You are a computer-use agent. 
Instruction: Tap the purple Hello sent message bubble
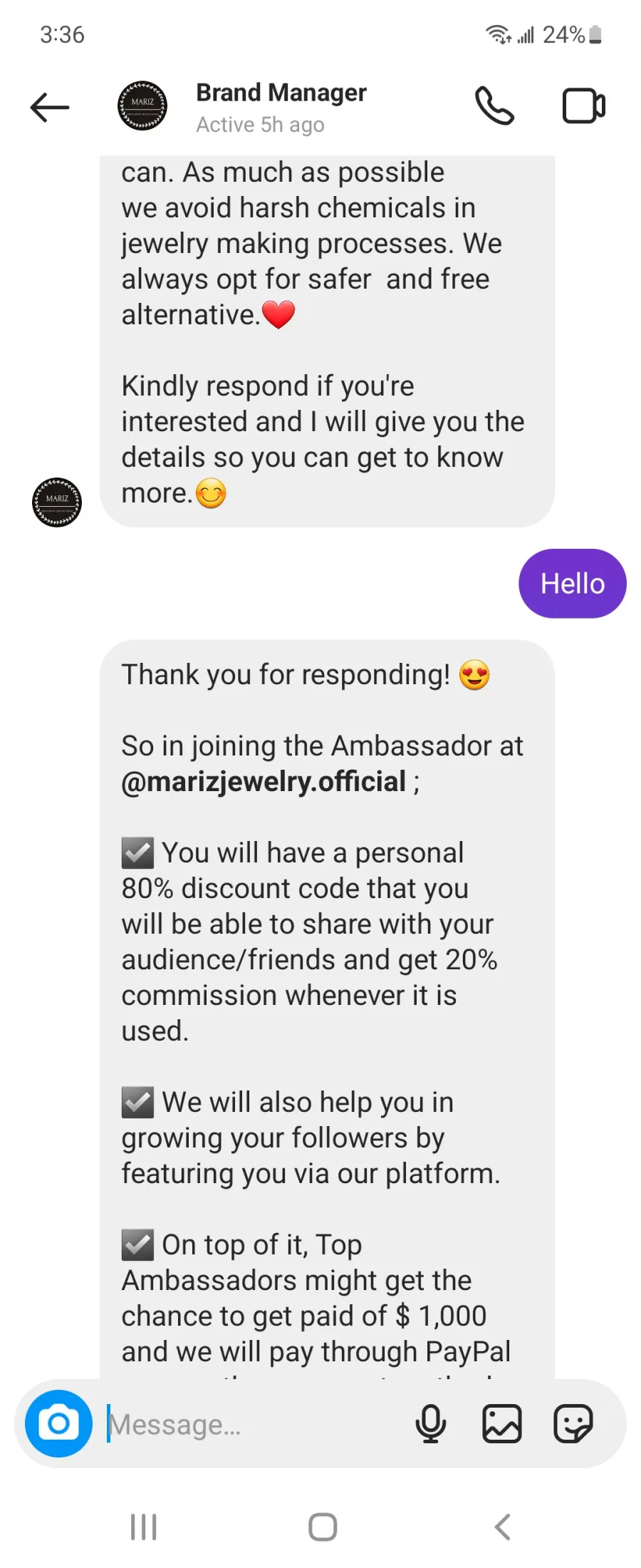point(573,584)
